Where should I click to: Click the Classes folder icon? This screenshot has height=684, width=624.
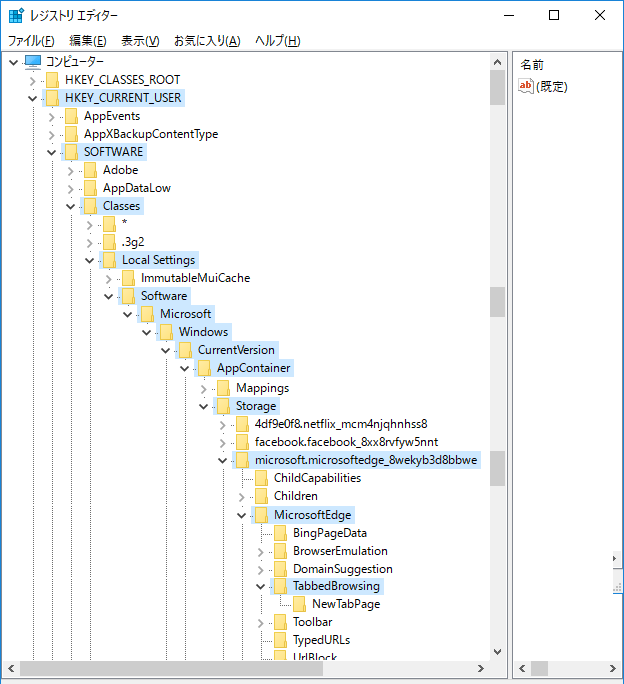tap(90, 206)
